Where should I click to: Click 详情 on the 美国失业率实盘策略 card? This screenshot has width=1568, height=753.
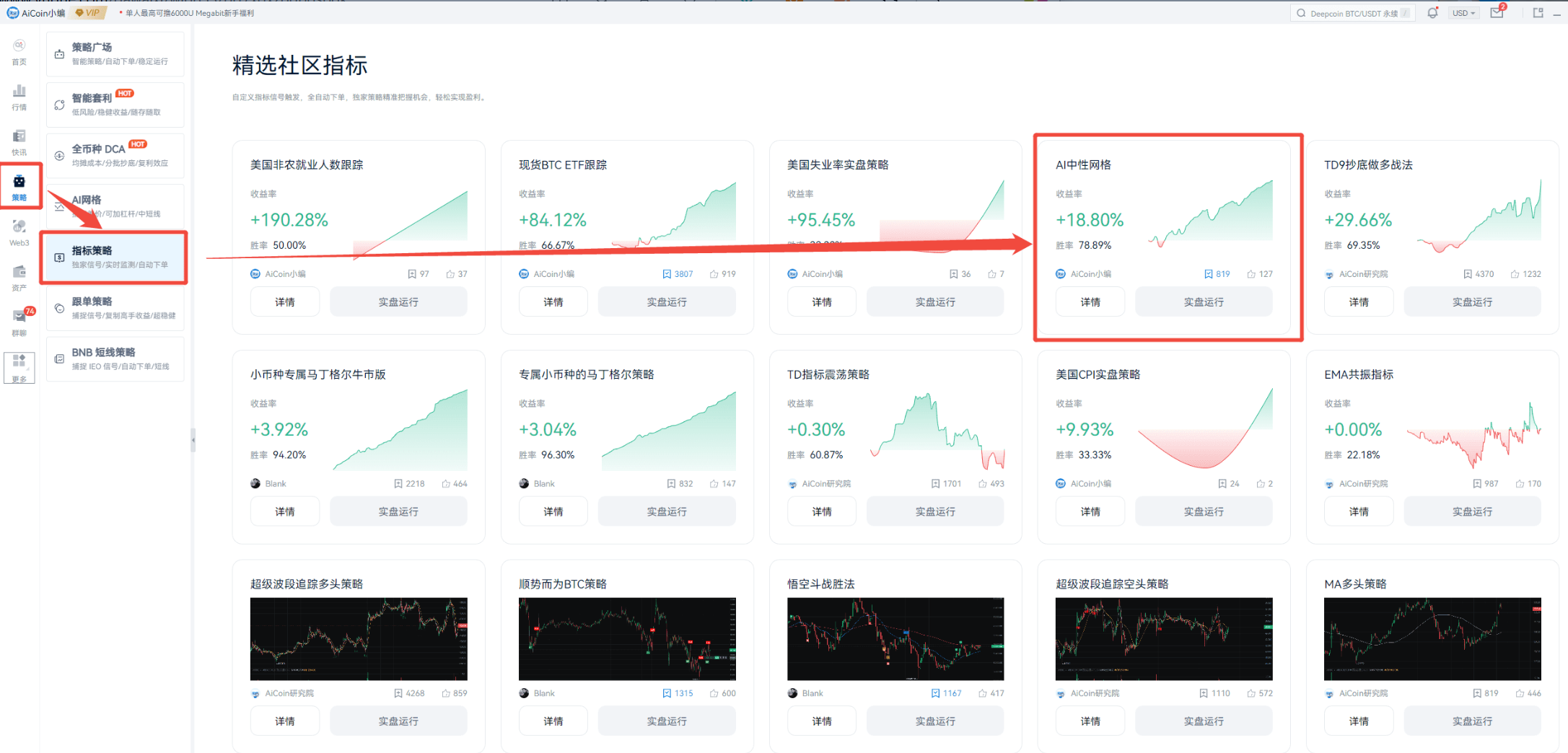point(821,301)
